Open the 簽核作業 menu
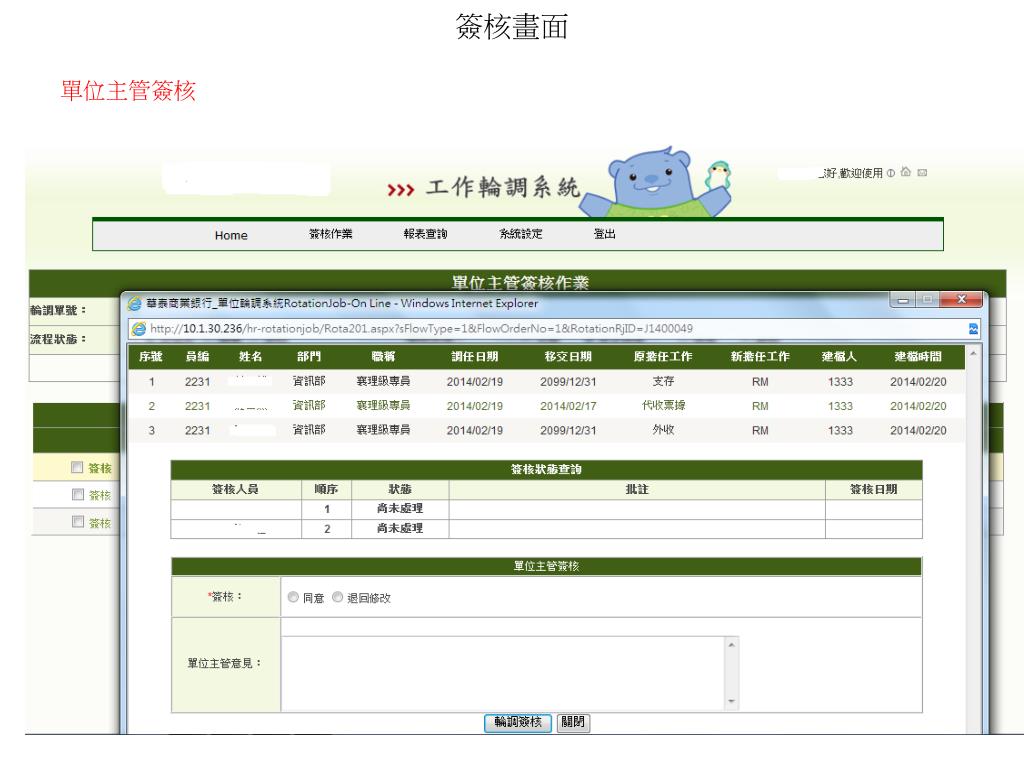 click(330, 234)
